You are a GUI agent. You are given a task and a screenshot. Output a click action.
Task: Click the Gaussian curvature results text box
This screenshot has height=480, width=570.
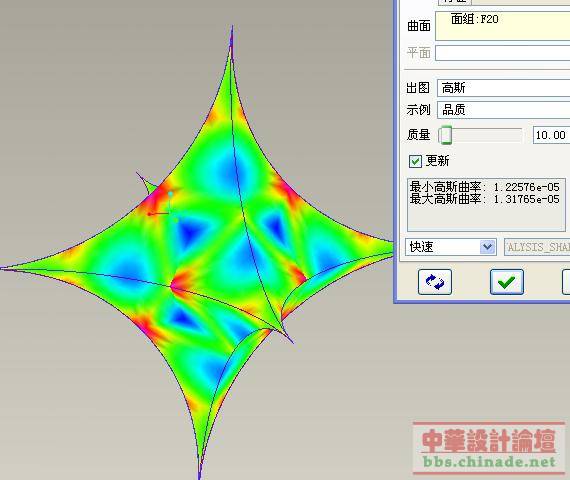pos(486,205)
